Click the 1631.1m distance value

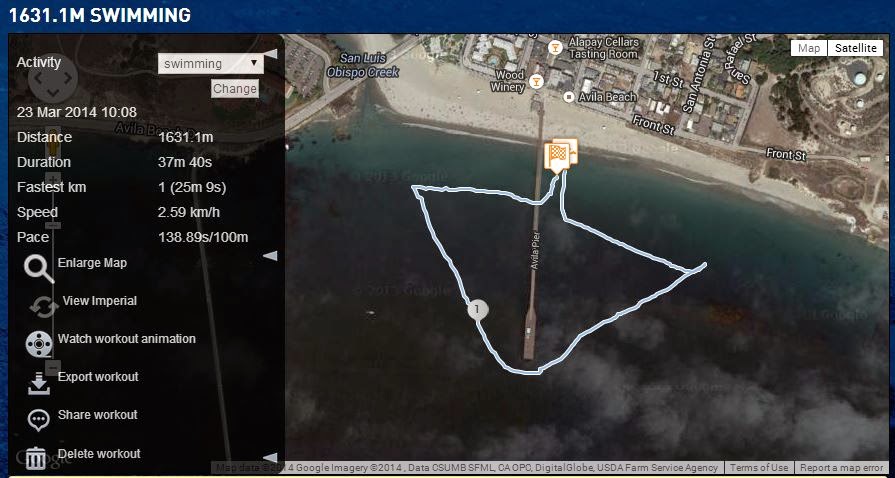(186, 137)
